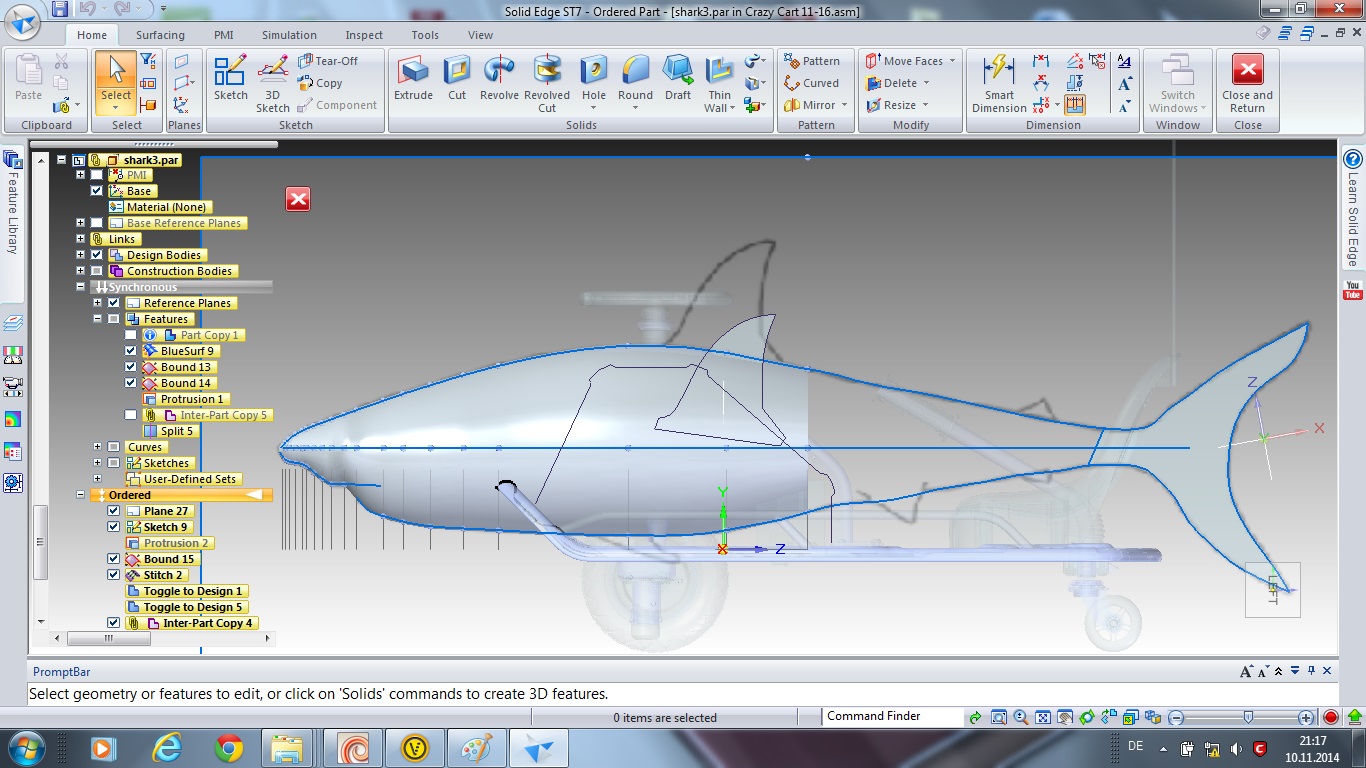This screenshot has width=1366, height=768.
Task: Open the Smart Dimension tool
Action: click(999, 84)
